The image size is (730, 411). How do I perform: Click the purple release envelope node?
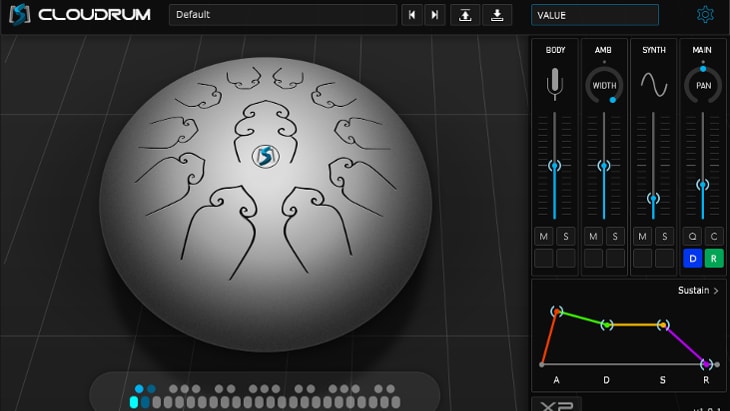706,364
